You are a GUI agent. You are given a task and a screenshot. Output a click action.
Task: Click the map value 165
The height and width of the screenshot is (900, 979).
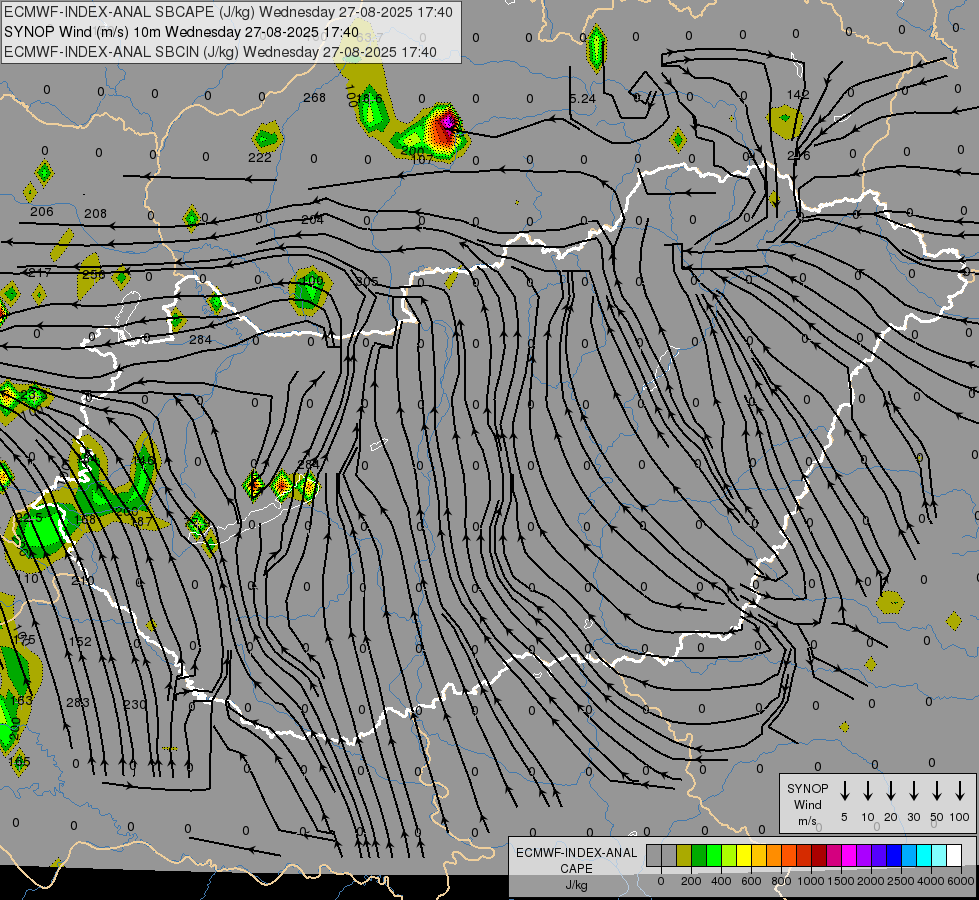click(x=19, y=761)
